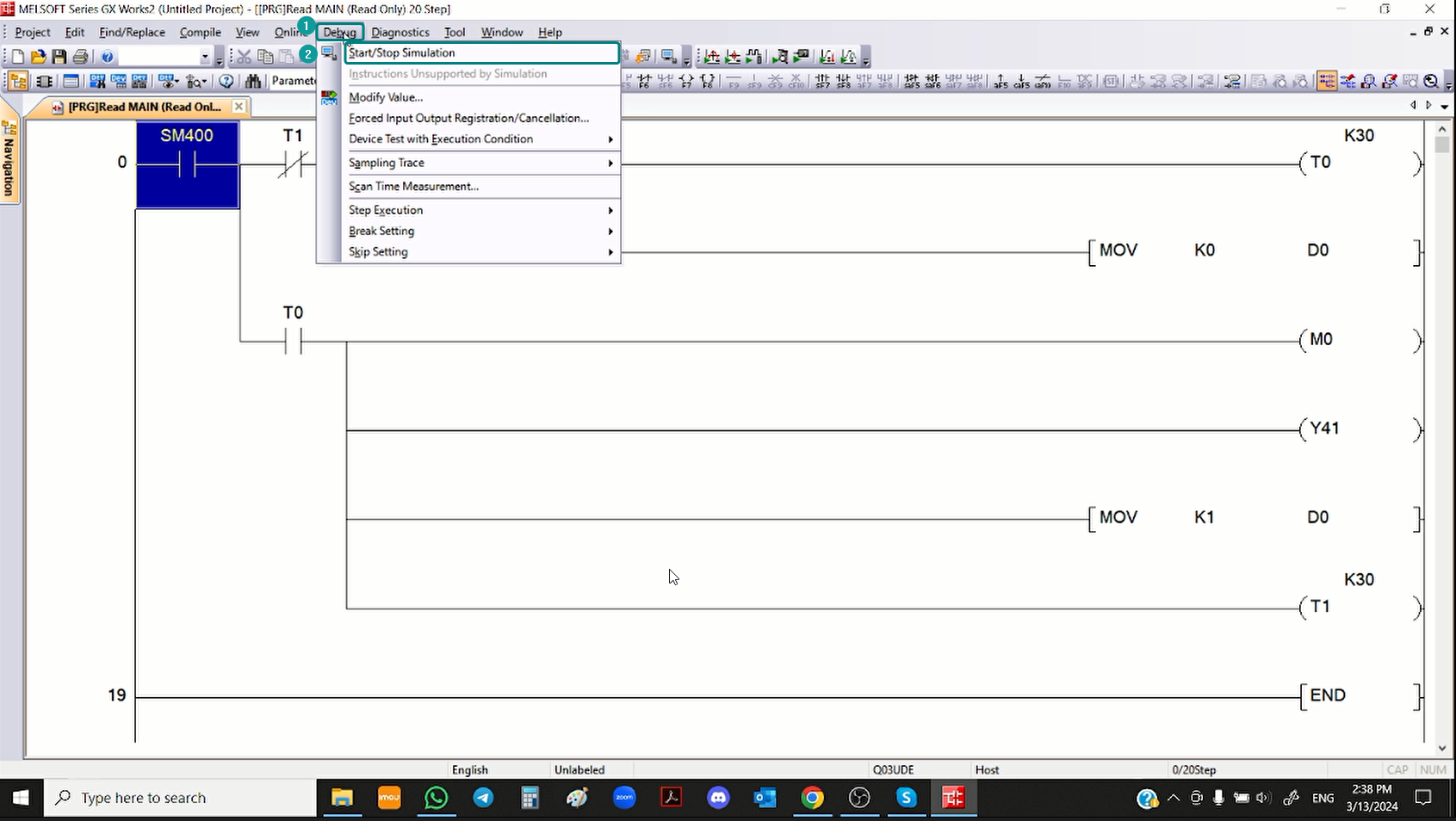Viewport: 1456px width, 821px height.
Task: Click the Open Project folder icon
Action: pyautogui.click(x=38, y=57)
